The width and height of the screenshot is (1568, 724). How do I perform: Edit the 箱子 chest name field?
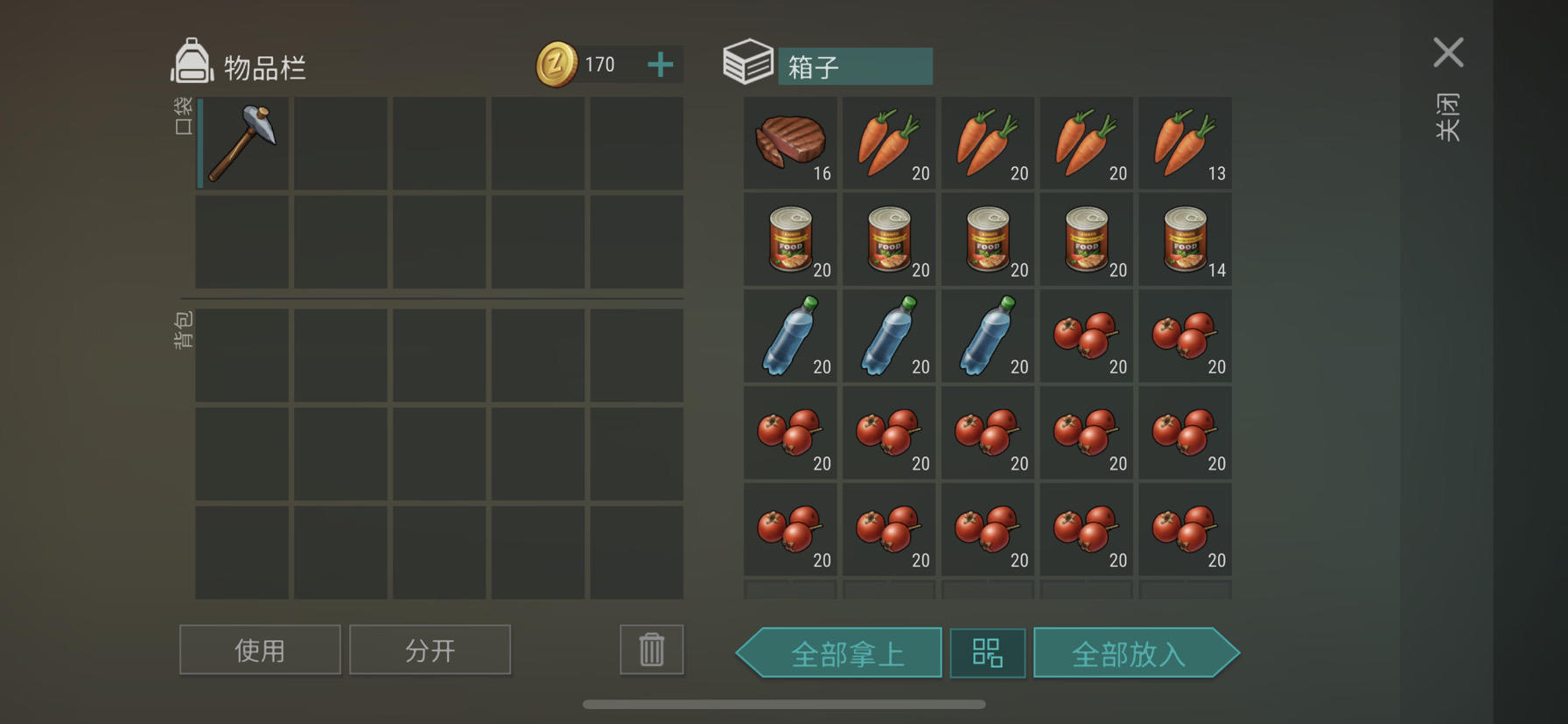tap(855, 66)
